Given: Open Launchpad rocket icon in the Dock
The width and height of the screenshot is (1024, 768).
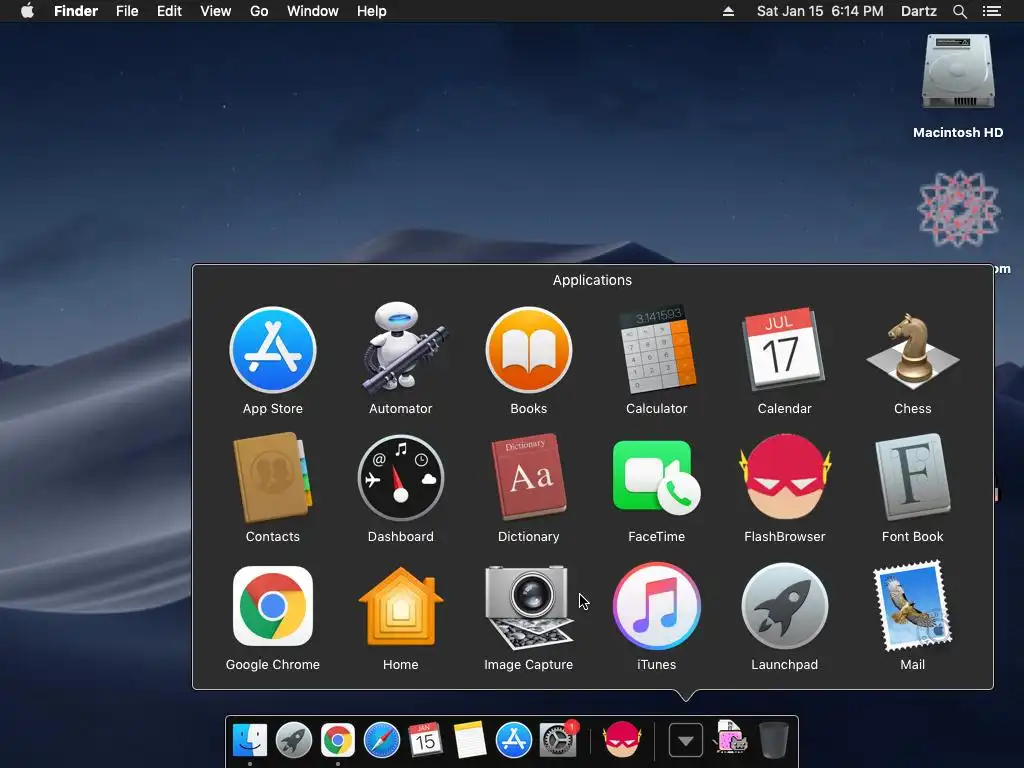Looking at the screenshot, I should point(294,741).
